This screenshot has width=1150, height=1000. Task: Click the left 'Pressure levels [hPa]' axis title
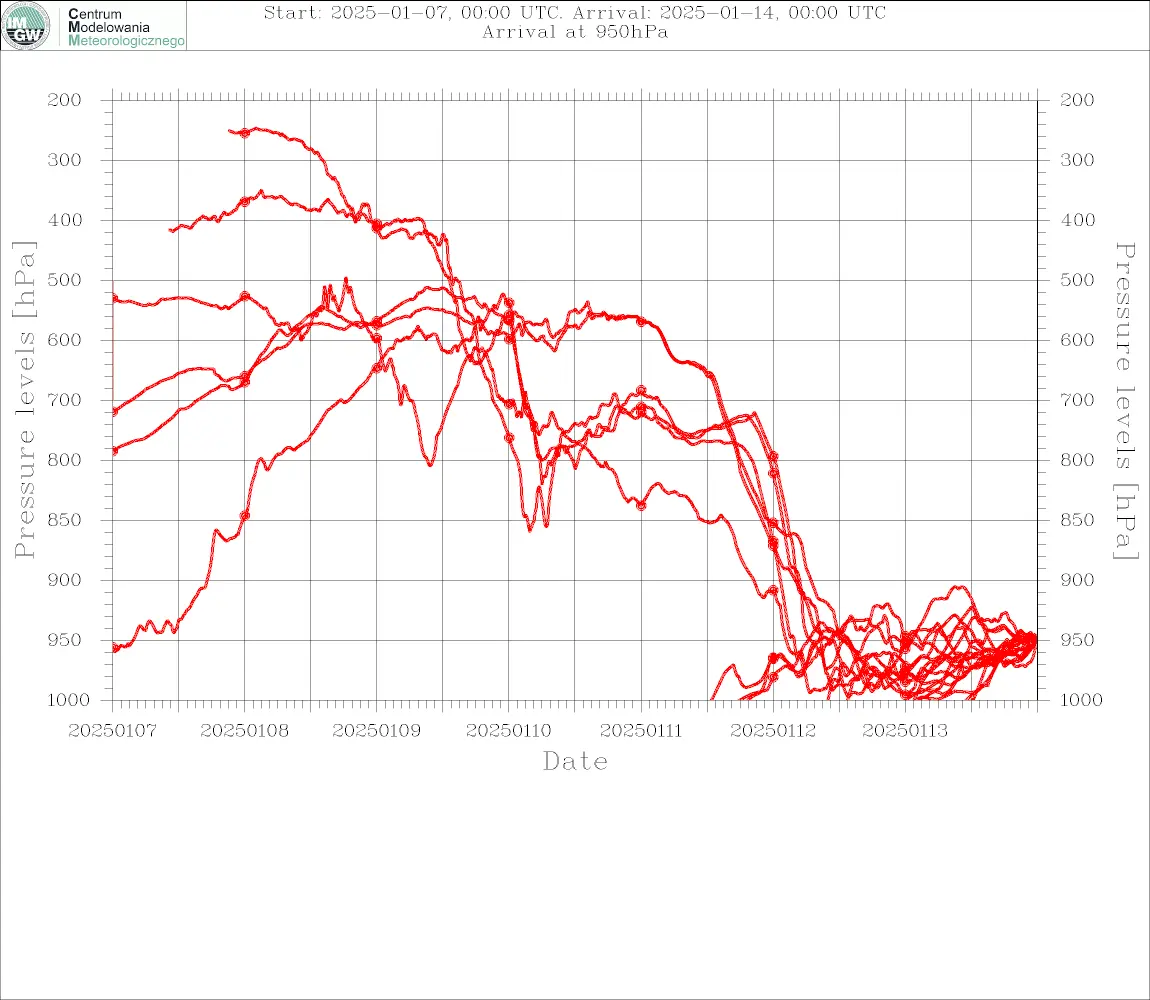24,400
